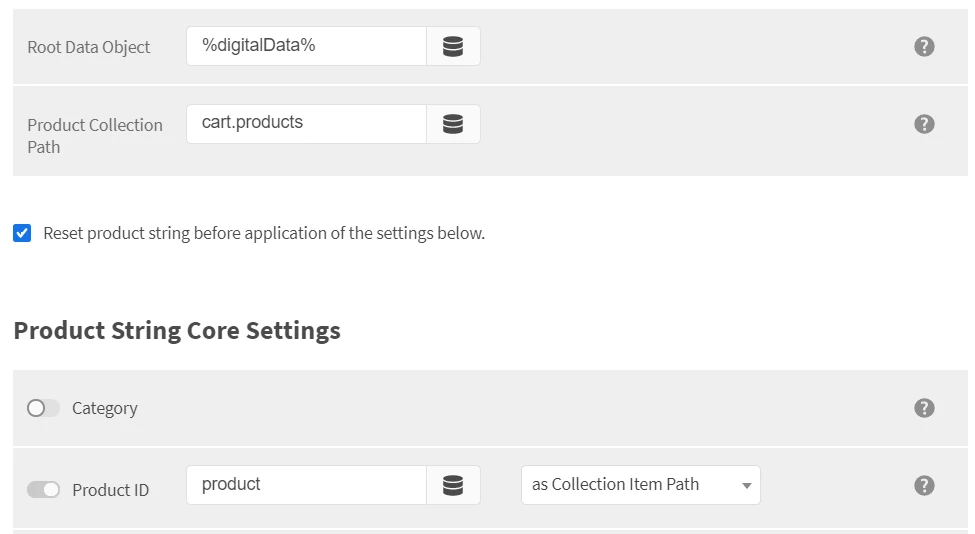Open data element picker for Product Collection Path
The width and height of the screenshot is (975, 534).
[x=453, y=124]
